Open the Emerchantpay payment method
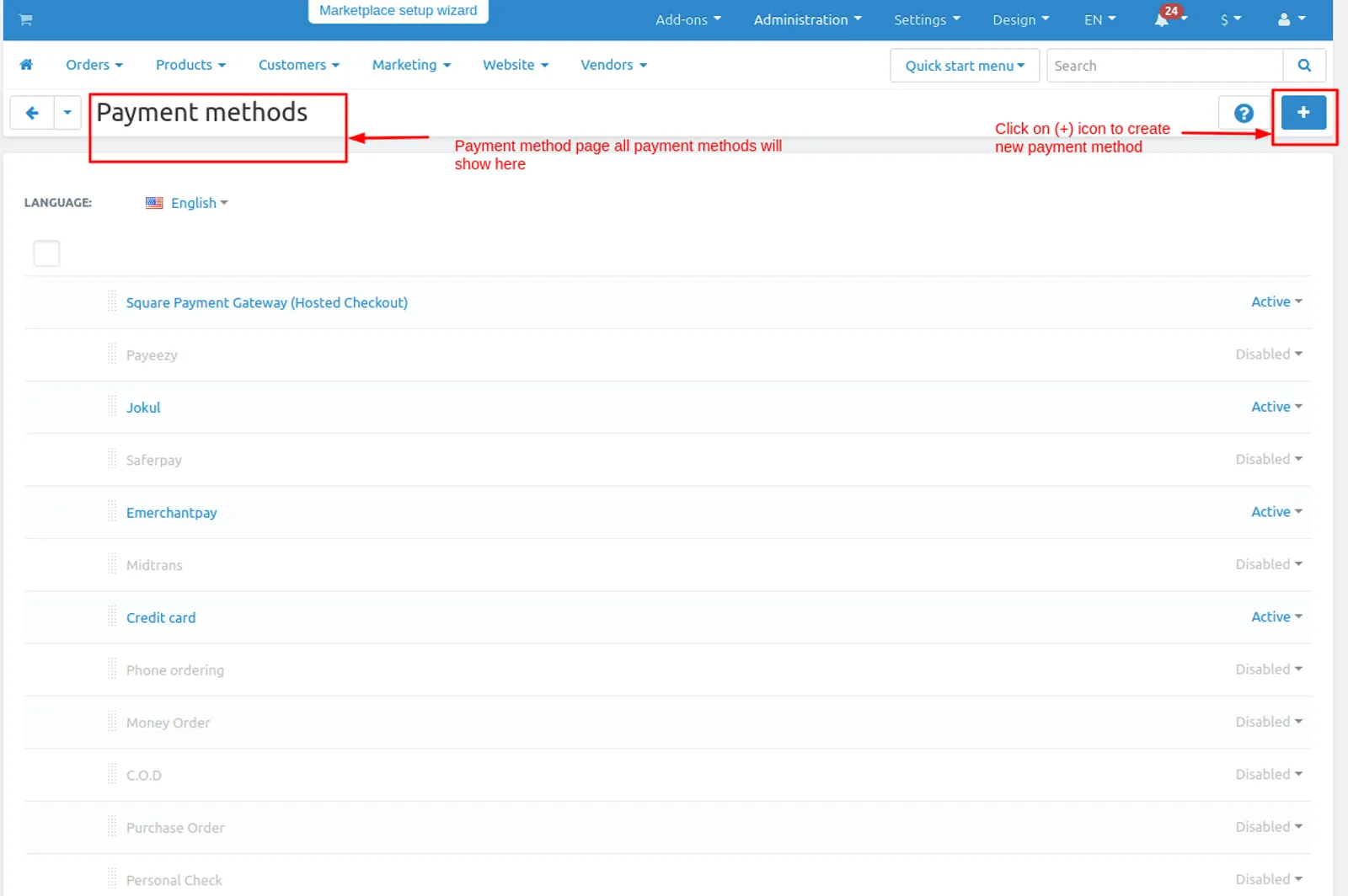 172,513
